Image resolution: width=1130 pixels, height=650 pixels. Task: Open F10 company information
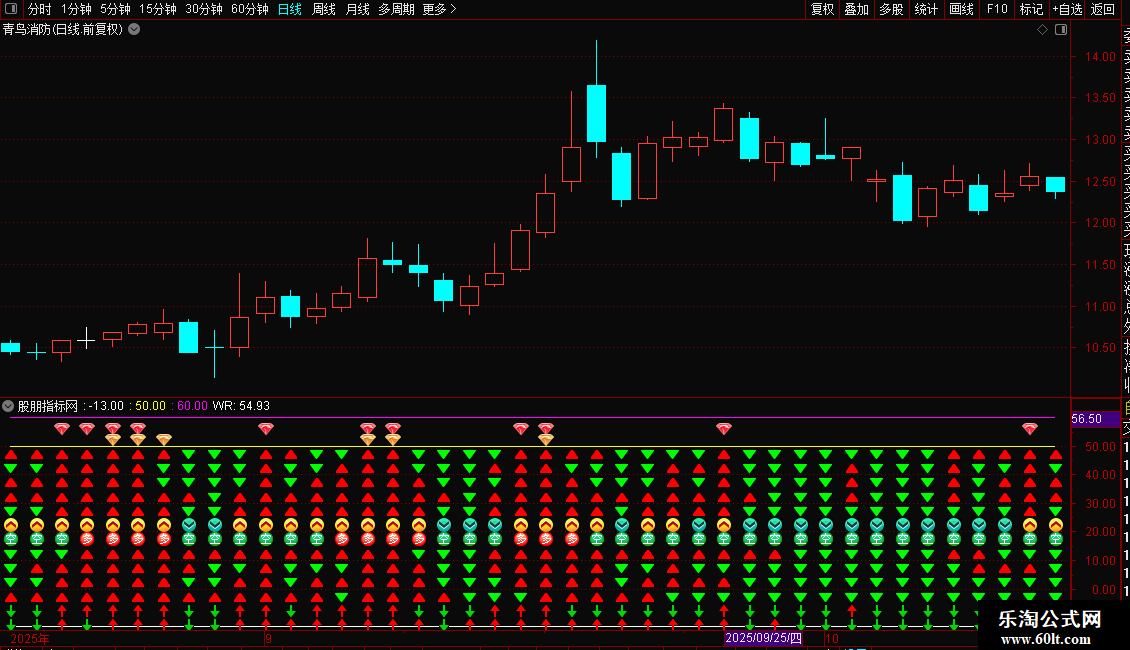997,9
